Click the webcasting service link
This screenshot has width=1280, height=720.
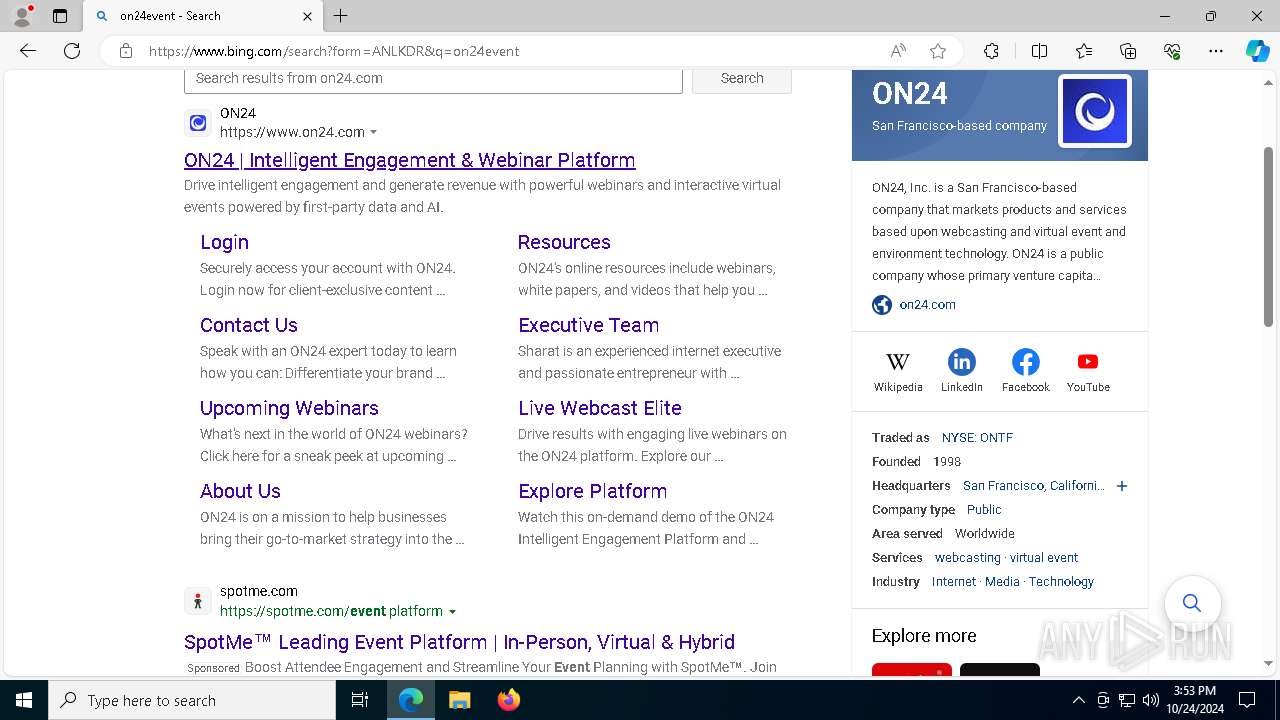(x=967, y=558)
